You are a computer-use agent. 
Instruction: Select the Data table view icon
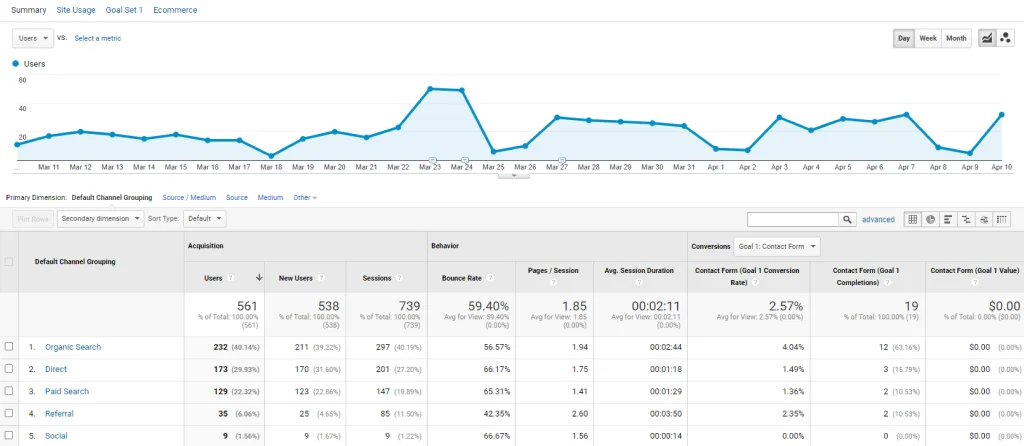coord(912,219)
